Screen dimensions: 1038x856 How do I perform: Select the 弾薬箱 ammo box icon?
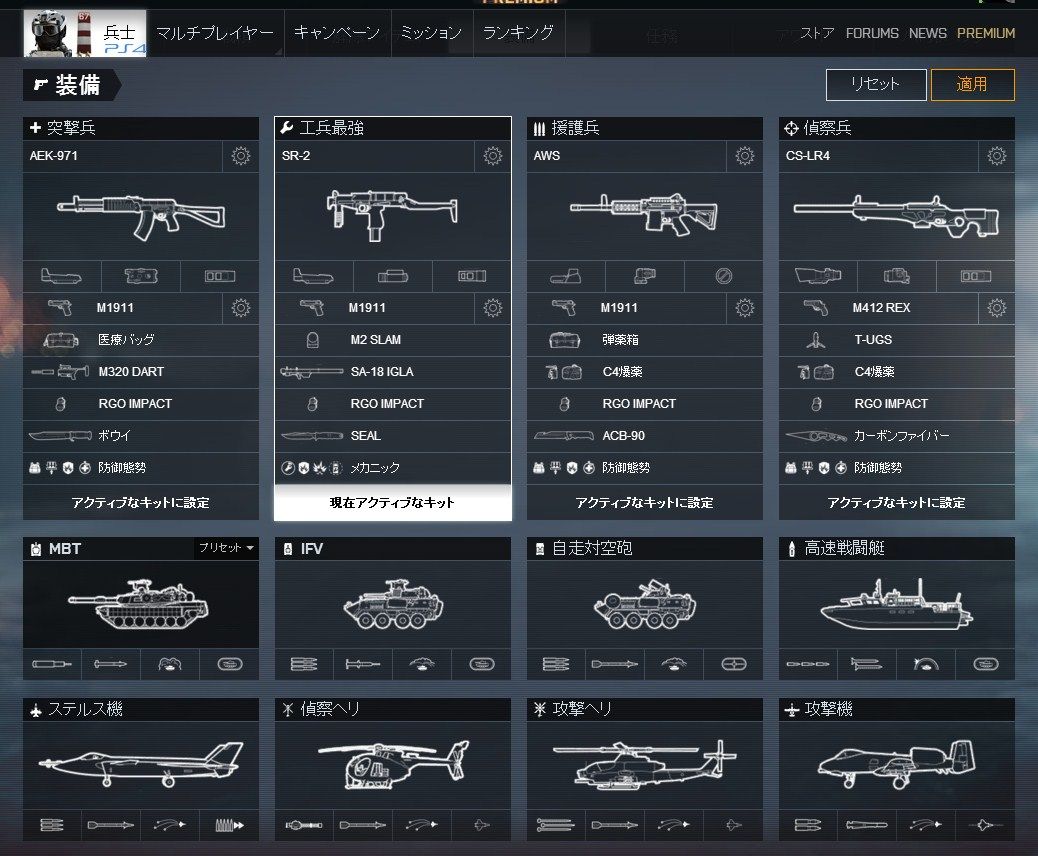565,340
